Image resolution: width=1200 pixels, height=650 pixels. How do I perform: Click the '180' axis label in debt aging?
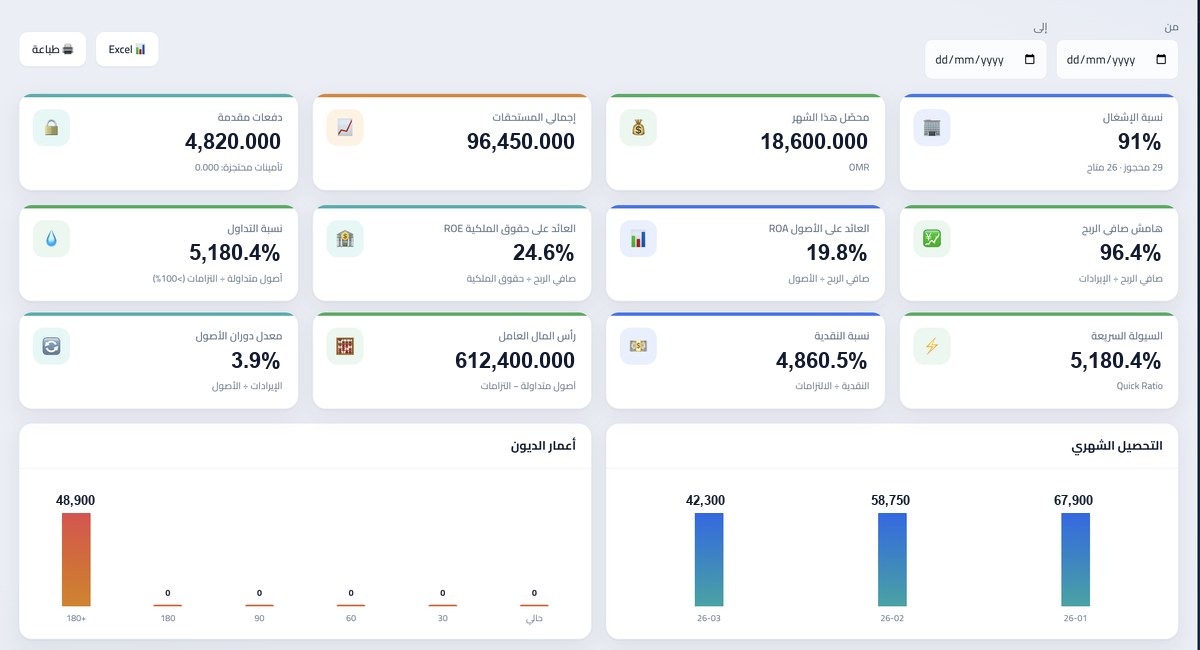(168, 618)
